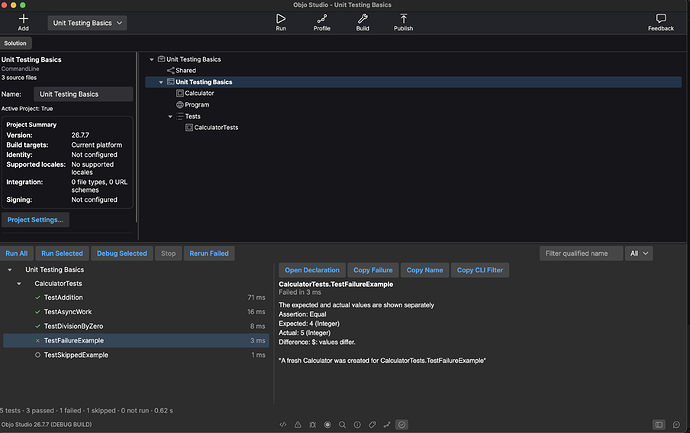Viewport: 690px width, 433px height.
Task: Click the Build wrench icon
Action: tap(363, 18)
